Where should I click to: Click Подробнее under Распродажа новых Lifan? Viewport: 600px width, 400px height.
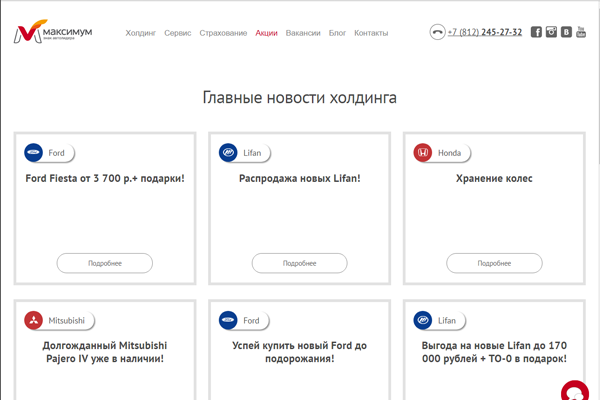tap(299, 263)
